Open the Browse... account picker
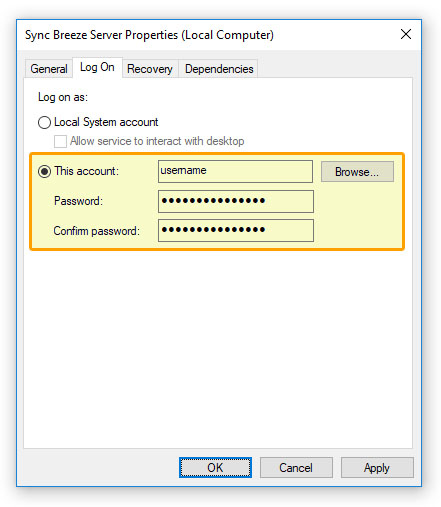The height and width of the screenshot is (507, 441). pos(357,172)
